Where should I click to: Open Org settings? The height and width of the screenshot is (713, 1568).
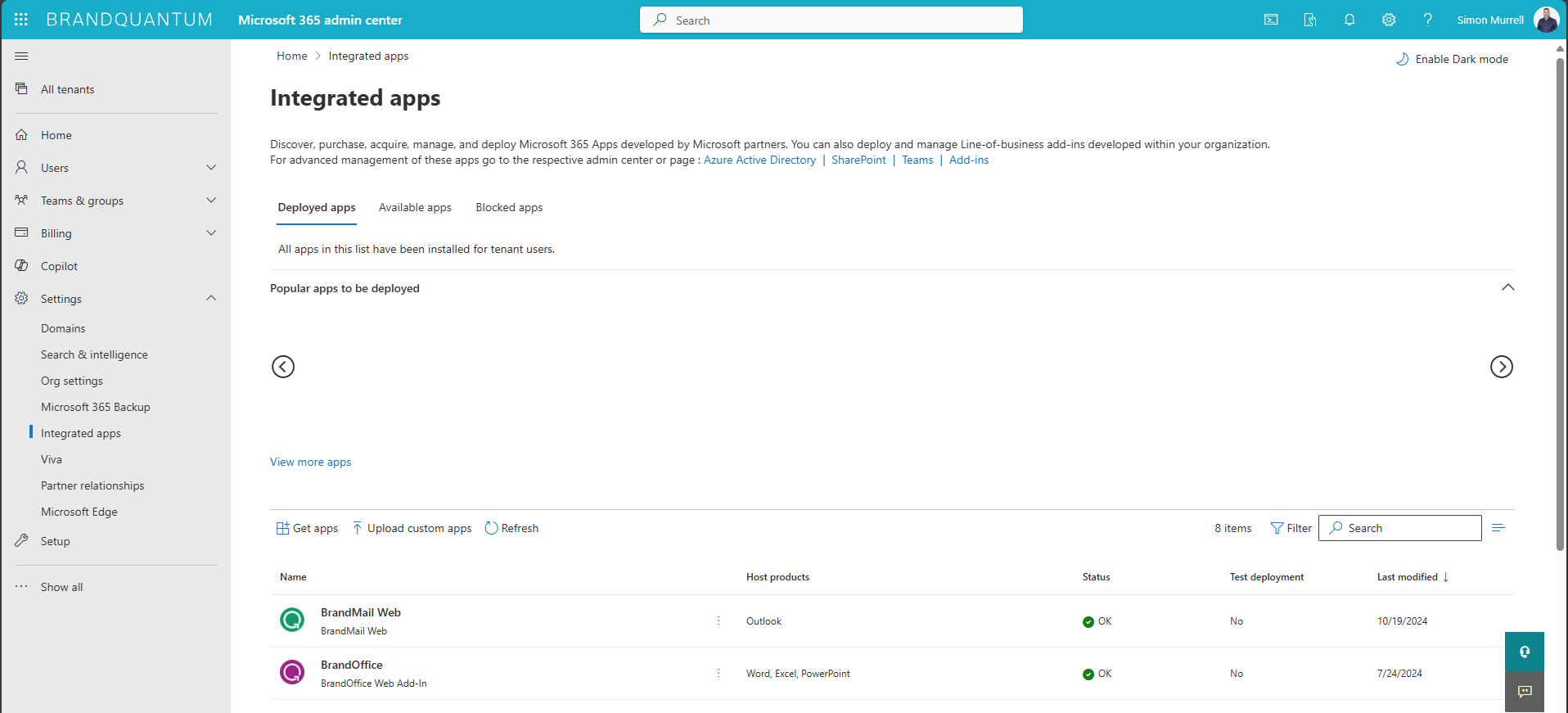coord(72,381)
